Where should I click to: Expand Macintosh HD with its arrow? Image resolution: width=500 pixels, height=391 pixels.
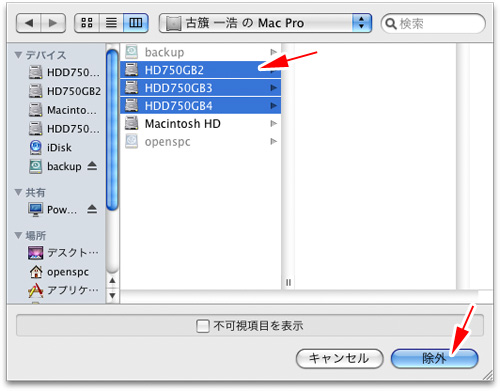274,124
